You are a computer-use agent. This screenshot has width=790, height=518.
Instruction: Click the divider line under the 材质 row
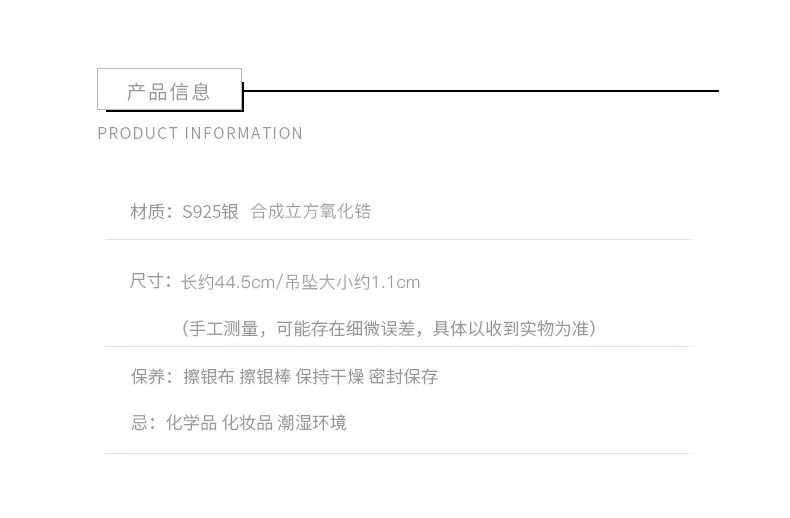(398, 240)
